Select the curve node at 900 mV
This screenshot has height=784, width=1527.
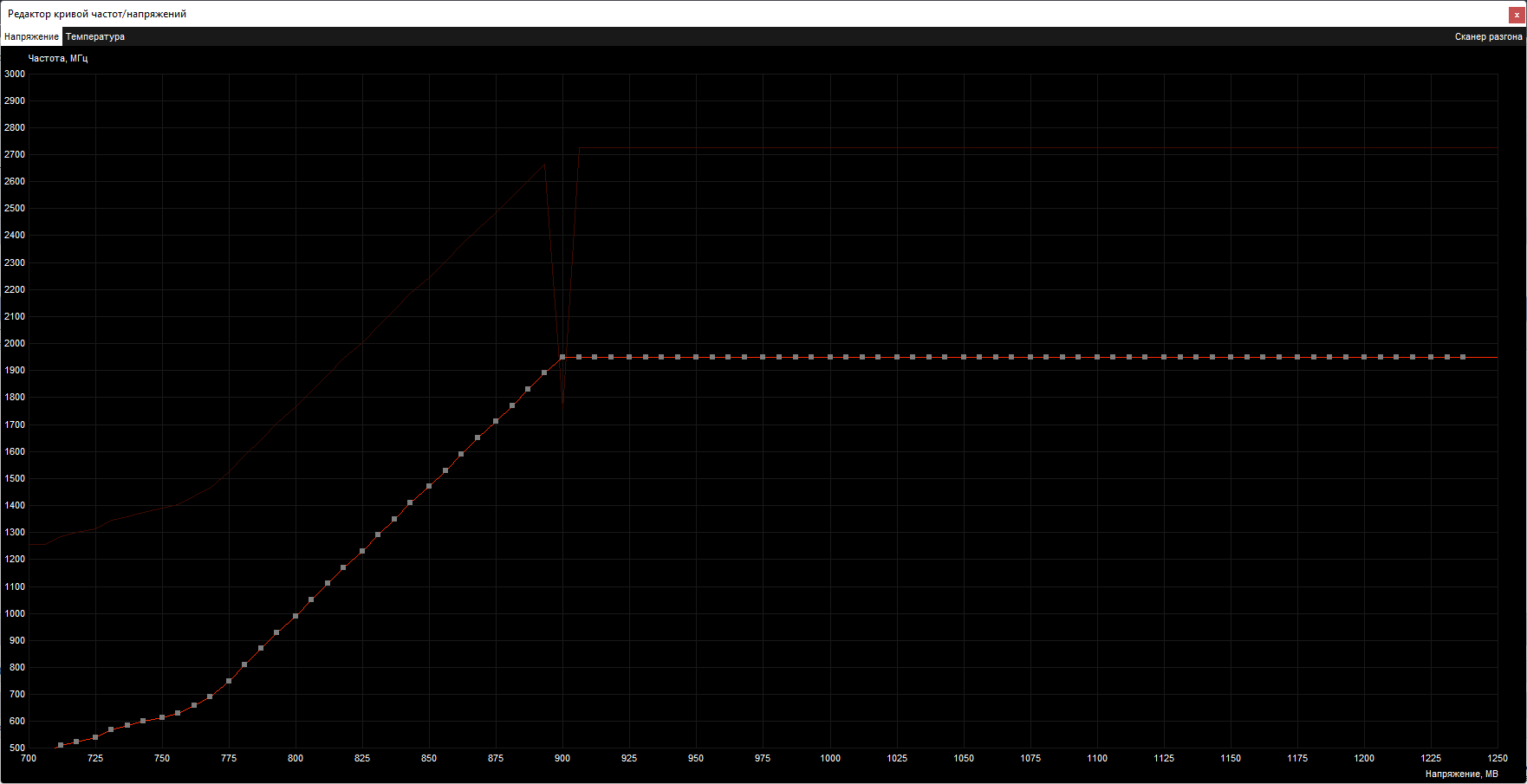pyautogui.click(x=562, y=355)
